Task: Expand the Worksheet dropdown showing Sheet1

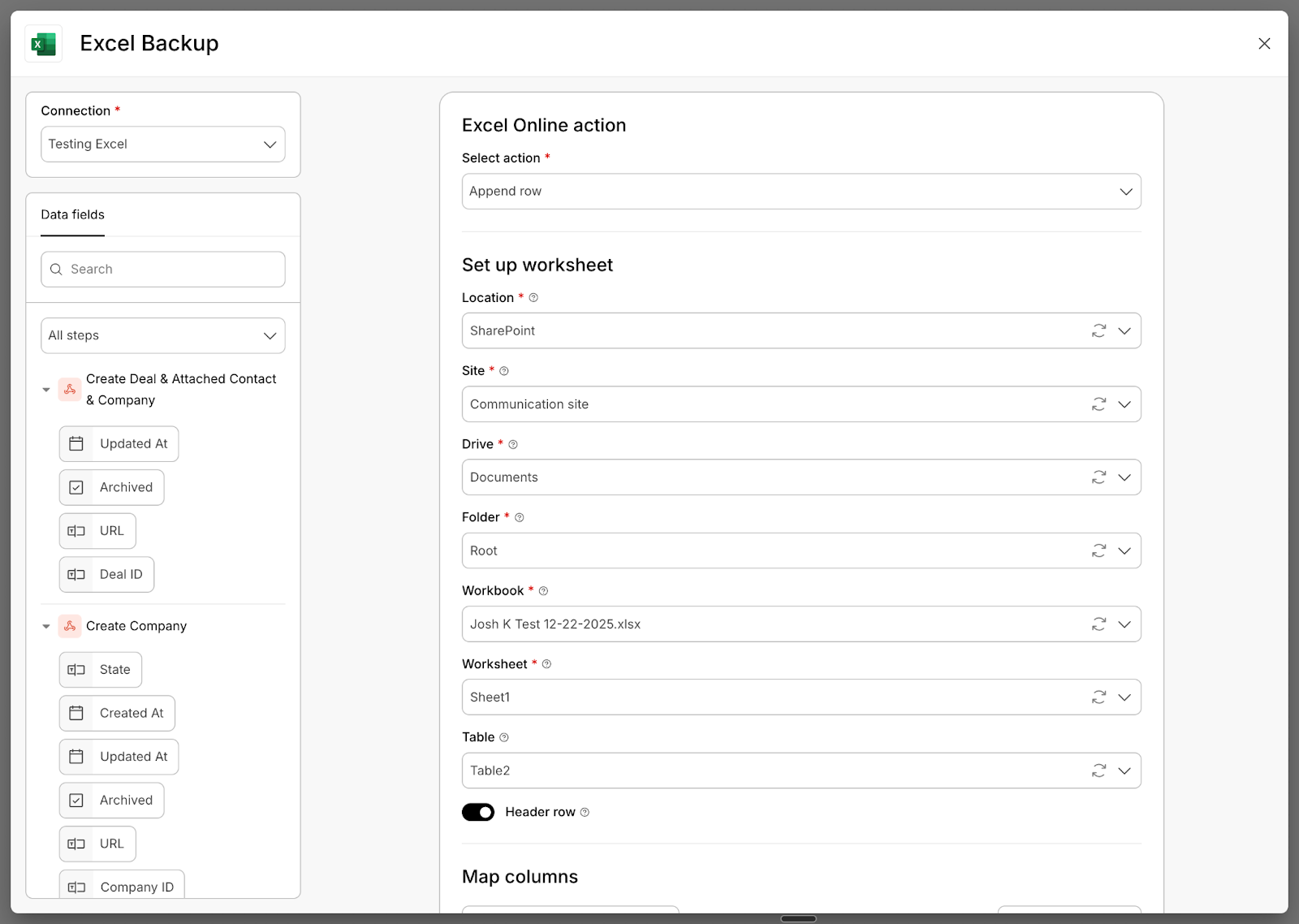Action: tap(1124, 697)
